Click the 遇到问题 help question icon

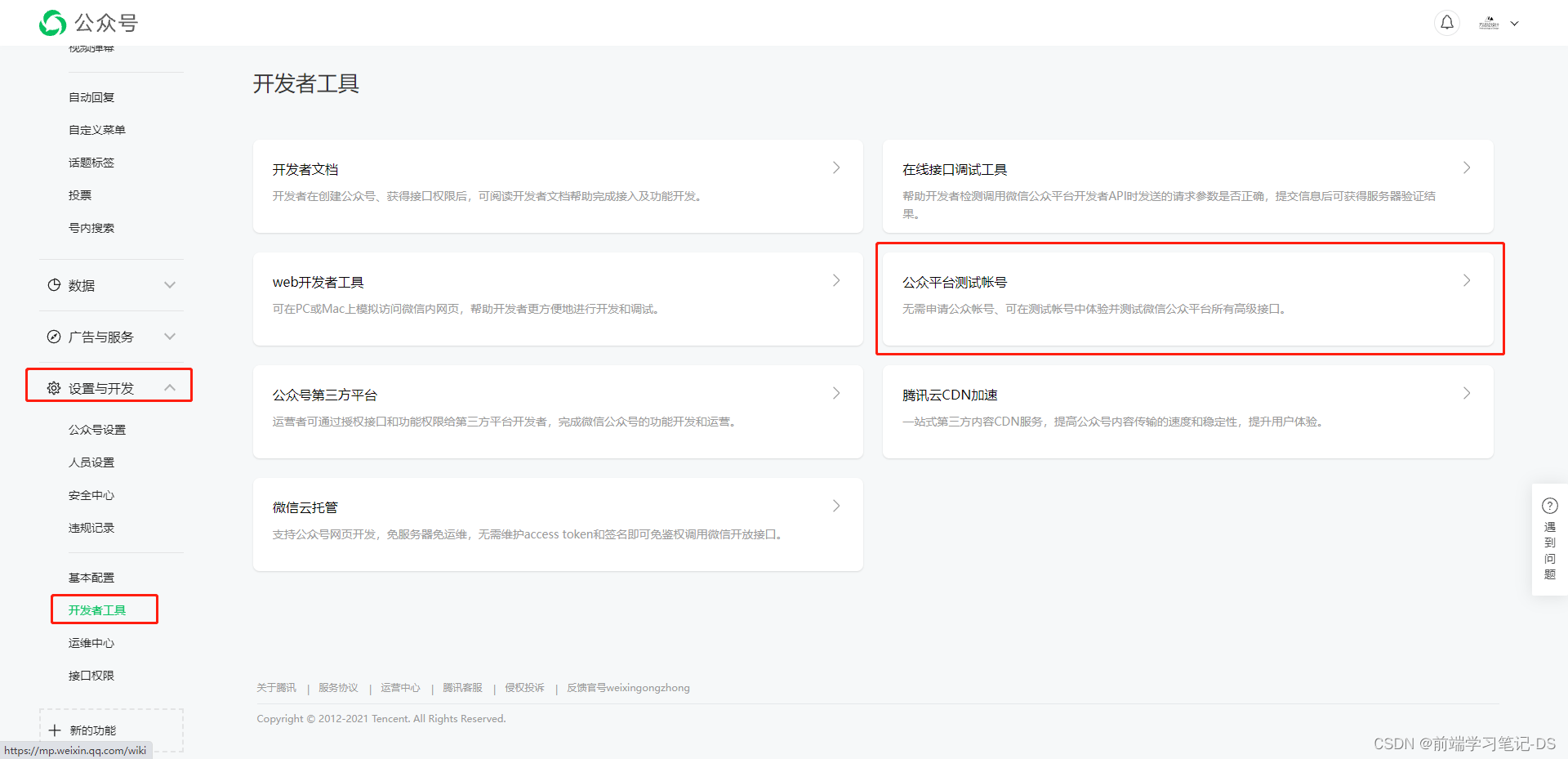(1550, 506)
